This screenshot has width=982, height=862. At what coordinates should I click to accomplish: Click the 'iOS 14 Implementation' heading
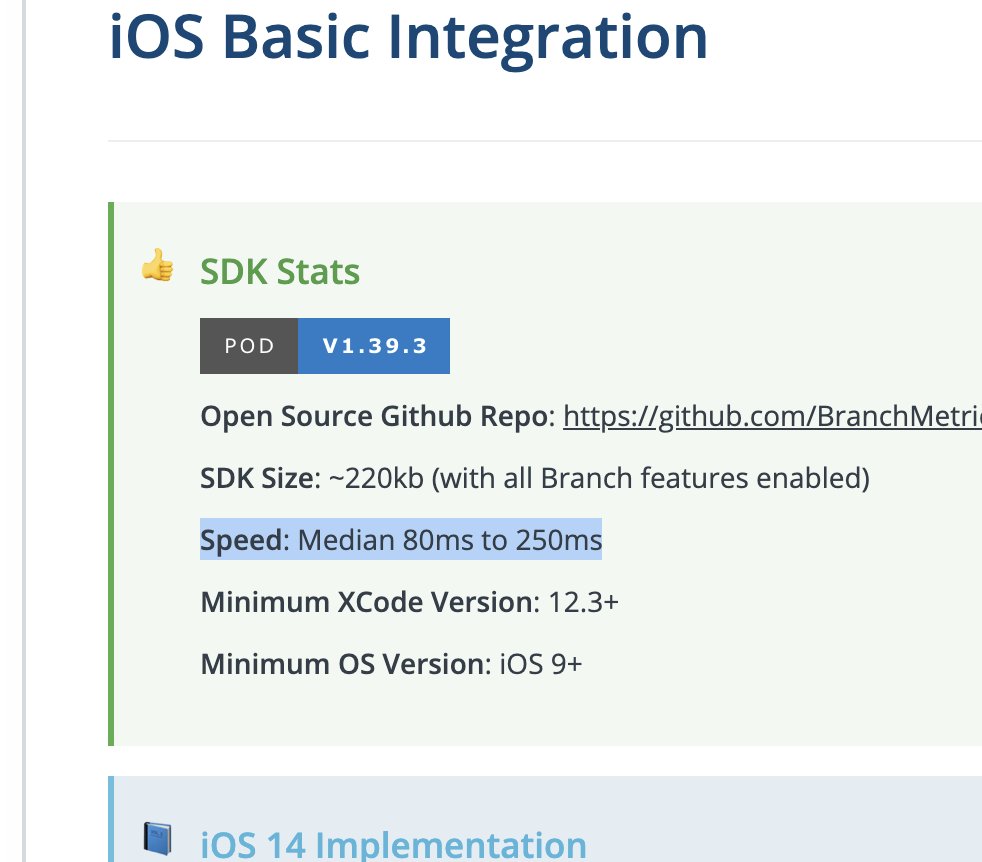pyautogui.click(x=393, y=844)
